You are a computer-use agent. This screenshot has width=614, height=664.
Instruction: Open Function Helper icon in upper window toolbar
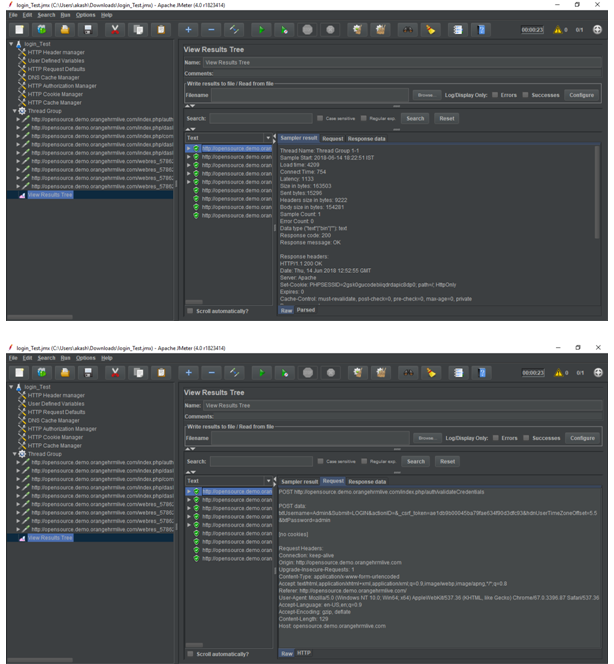point(458,30)
